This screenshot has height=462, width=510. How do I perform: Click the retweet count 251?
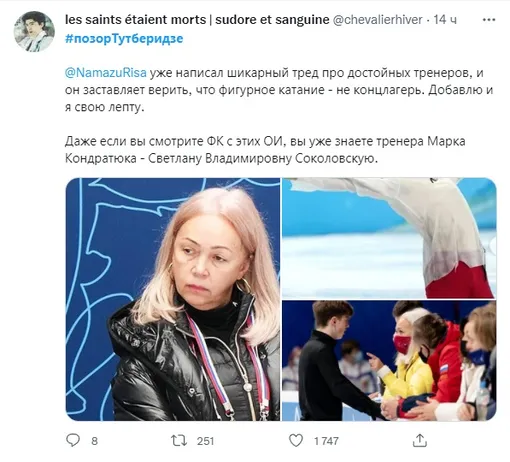point(205,441)
